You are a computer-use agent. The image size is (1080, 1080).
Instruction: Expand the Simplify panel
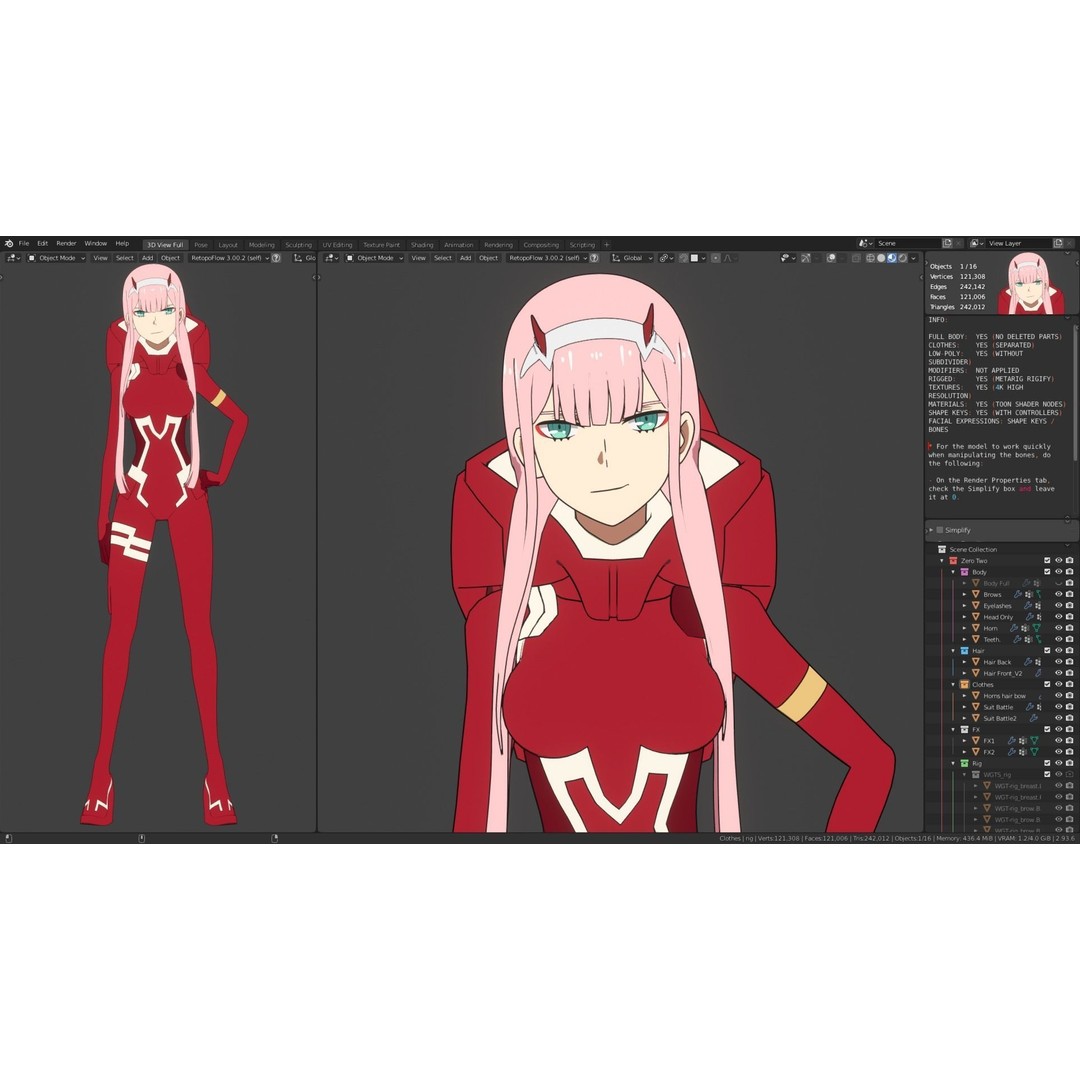coord(931,530)
